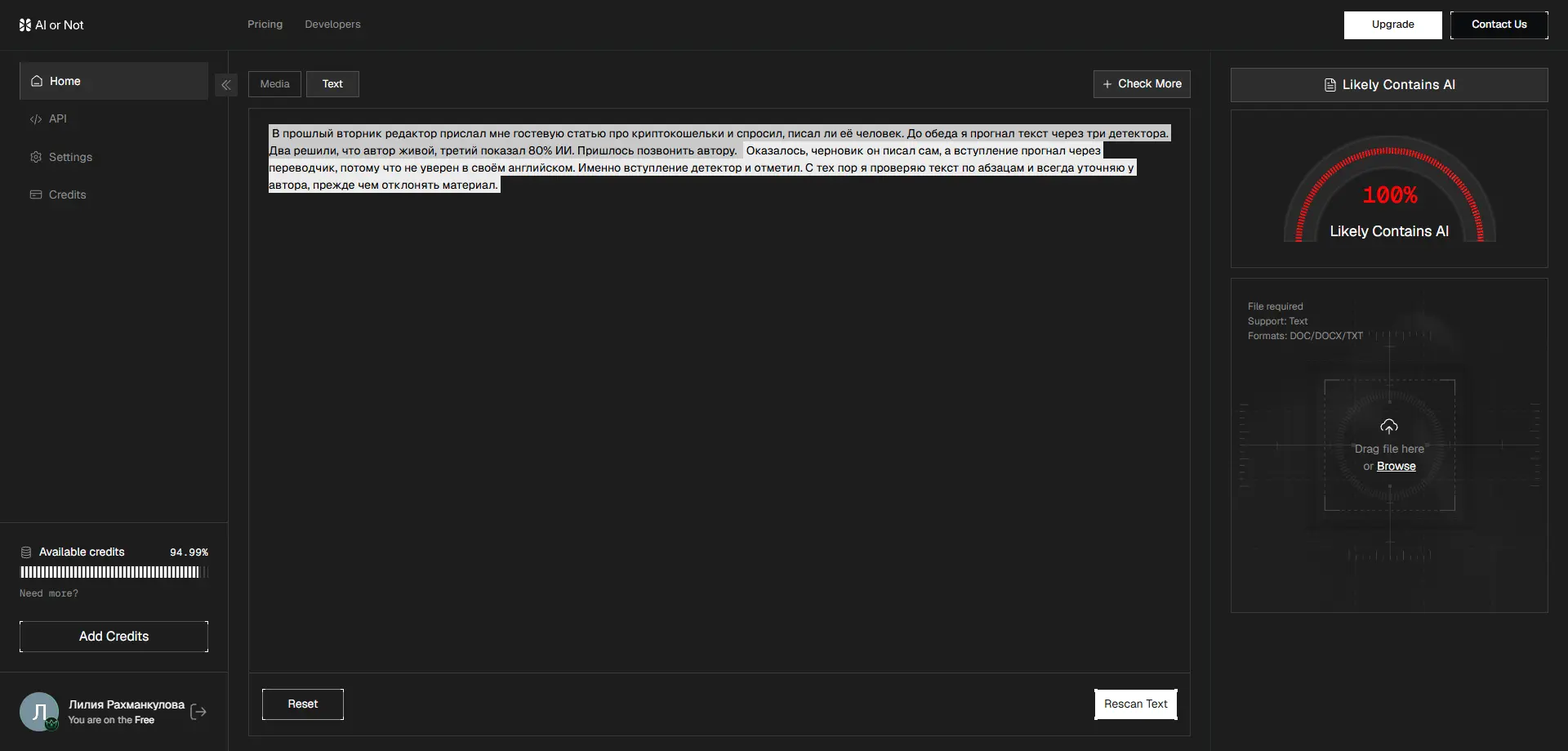
Task: Click the Upgrade button
Action: pos(1393,25)
